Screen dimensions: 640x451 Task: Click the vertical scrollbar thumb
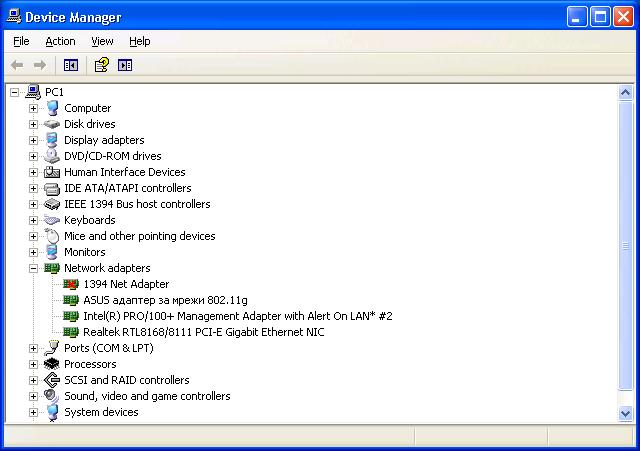pos(625,246)
